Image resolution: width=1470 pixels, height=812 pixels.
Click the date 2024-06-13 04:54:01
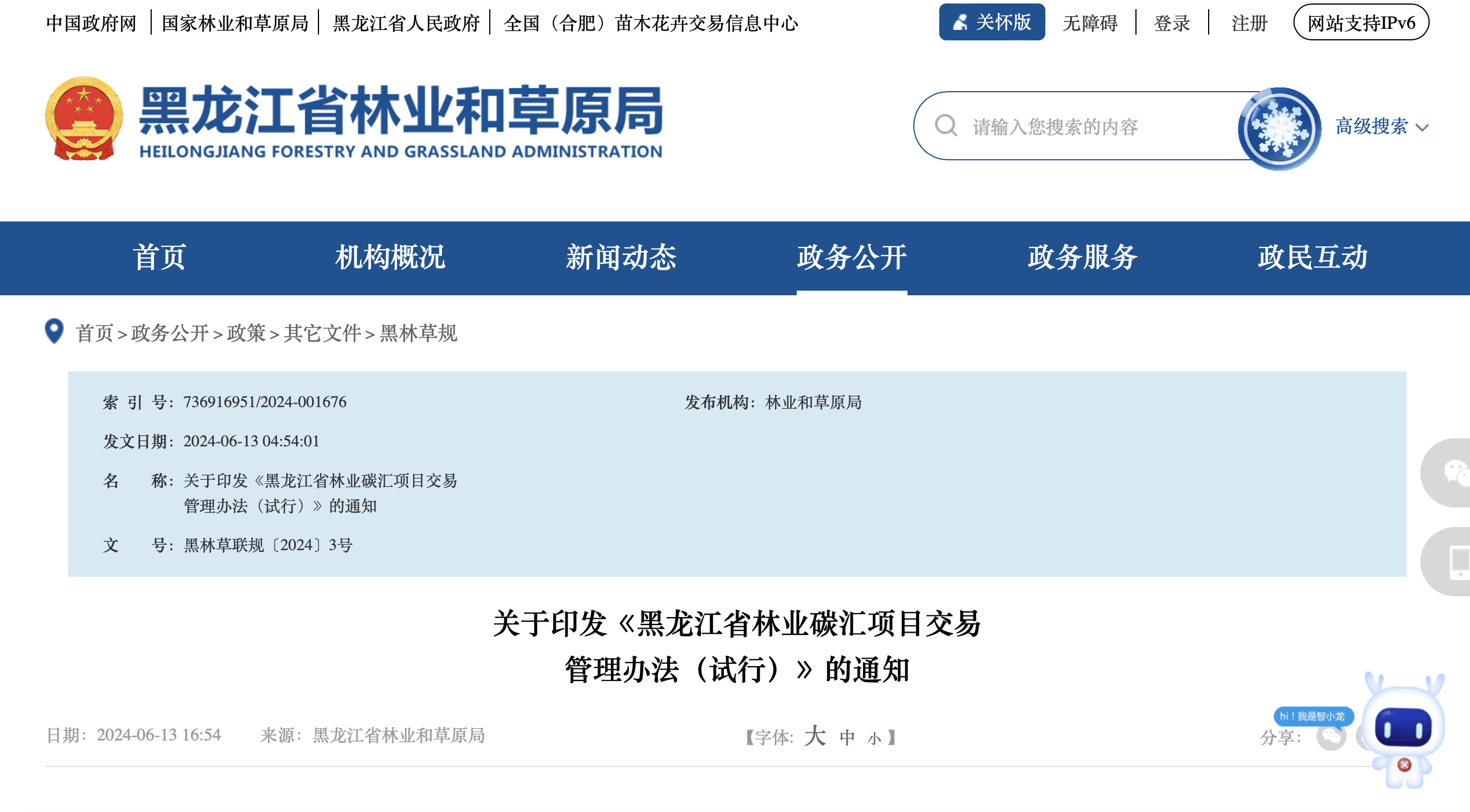(251, 441)
